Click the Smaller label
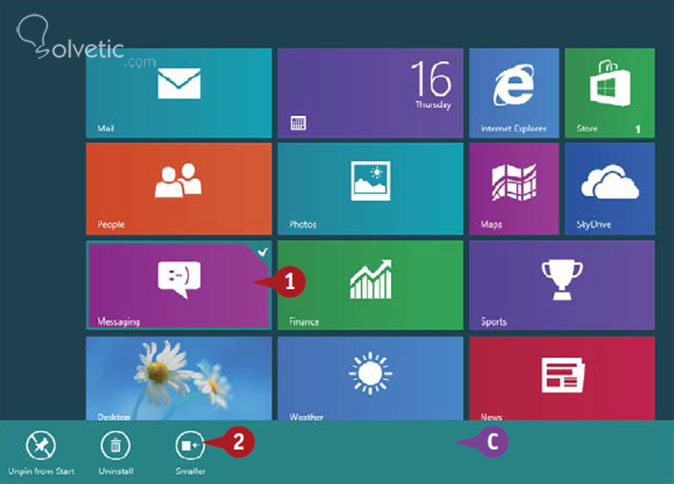674x484 pixels. click(x=190, y=471)
